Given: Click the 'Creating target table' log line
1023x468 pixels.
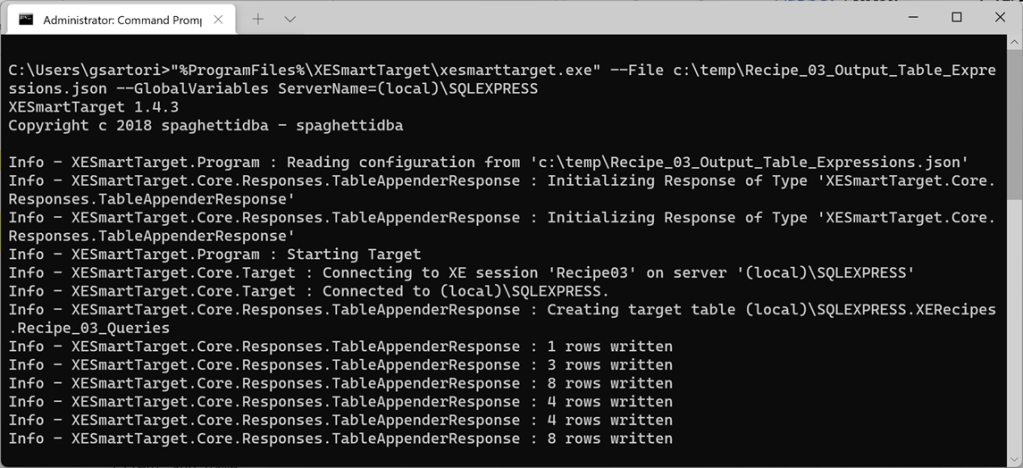Looking at the screenshot, I should point(500,309).
